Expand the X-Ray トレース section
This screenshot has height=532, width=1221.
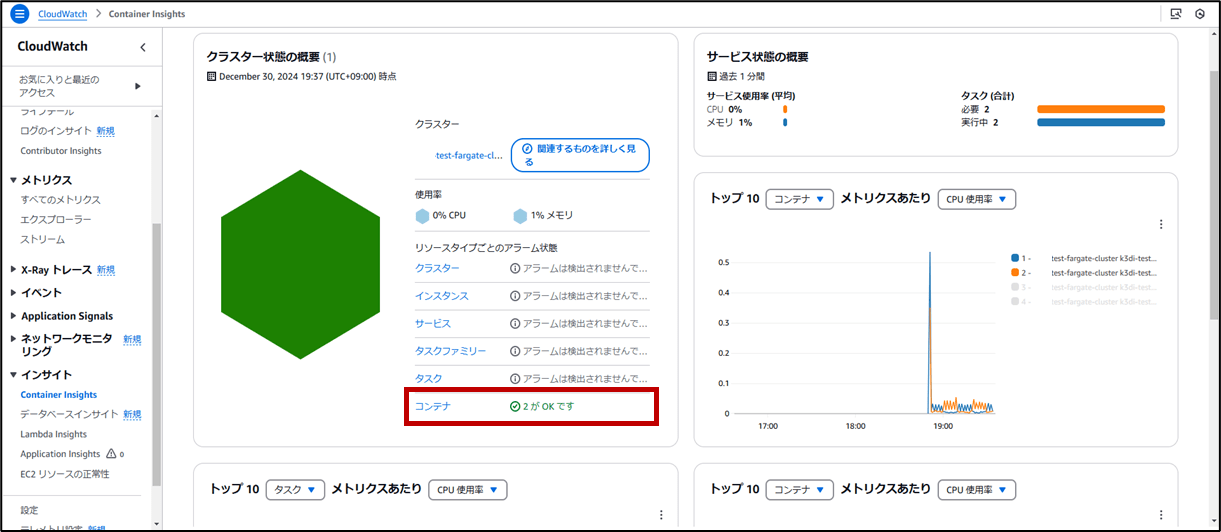click(14, 270)
